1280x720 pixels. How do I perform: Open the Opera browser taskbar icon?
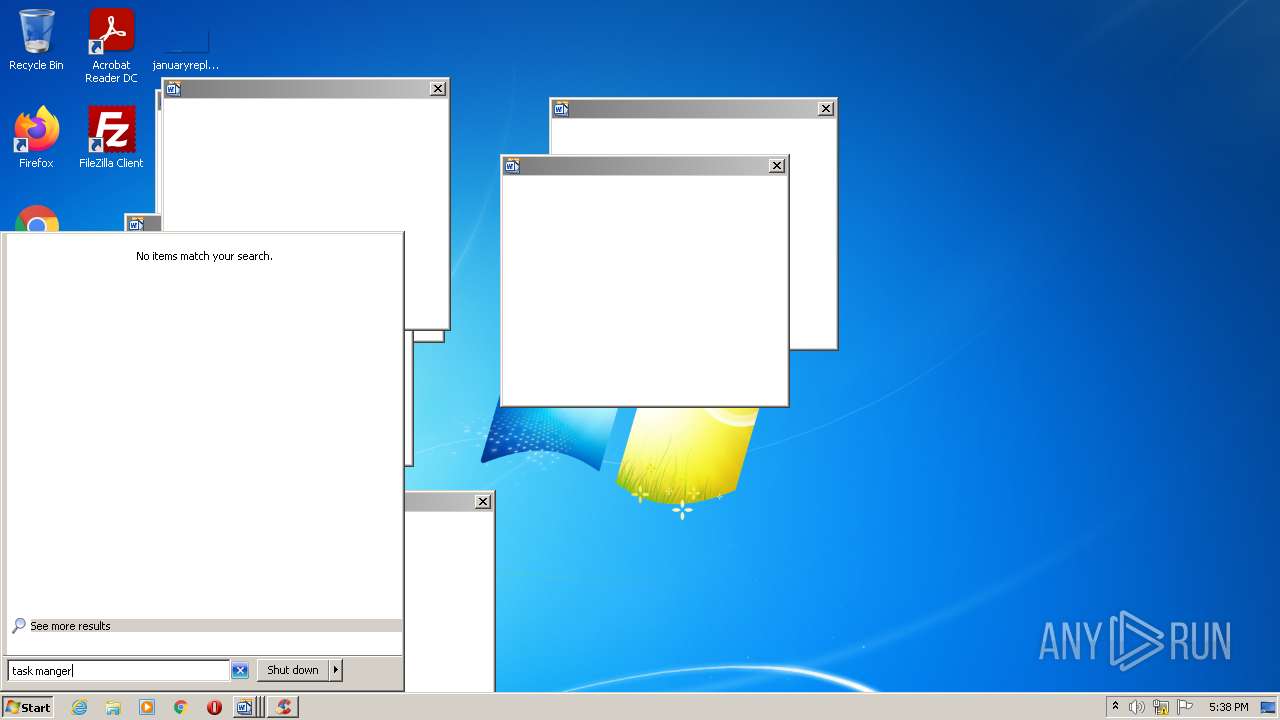[214, 707]
